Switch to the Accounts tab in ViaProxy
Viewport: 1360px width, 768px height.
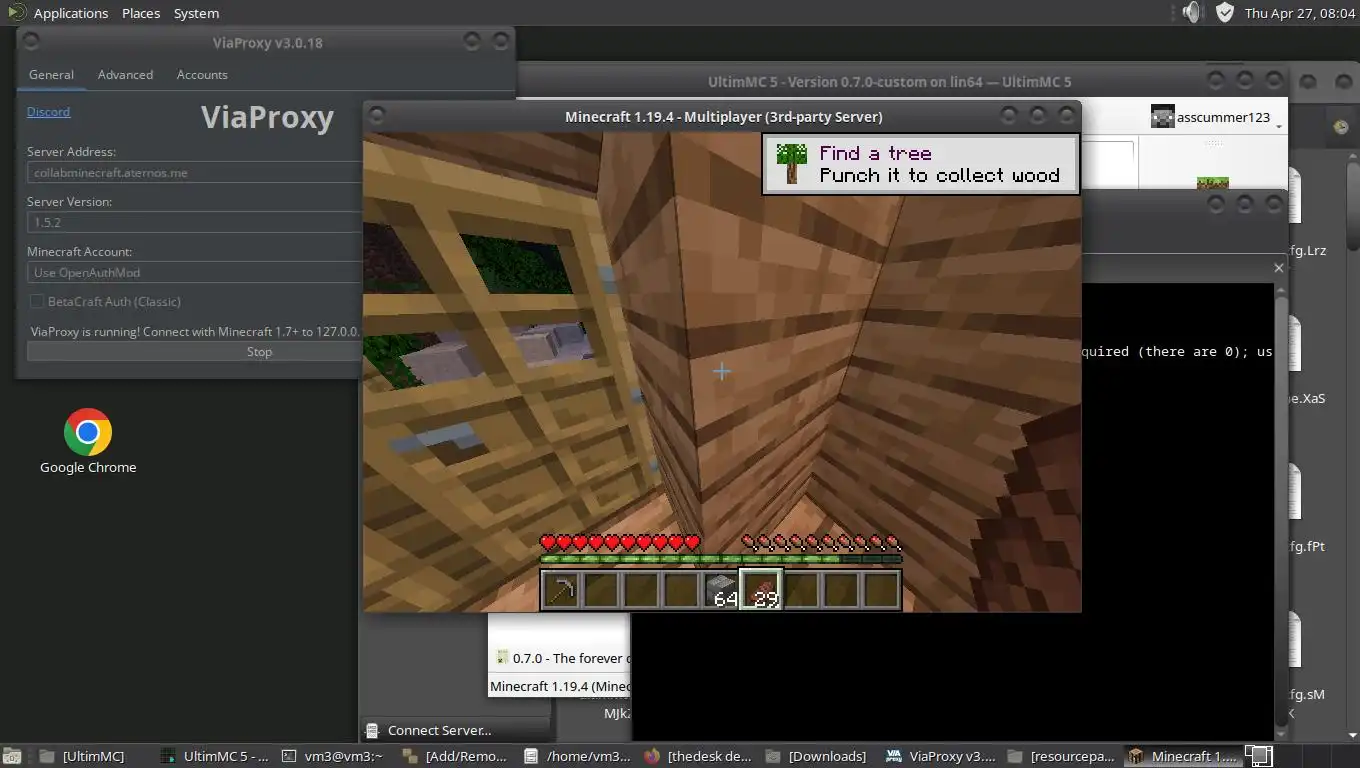[202, 74]
